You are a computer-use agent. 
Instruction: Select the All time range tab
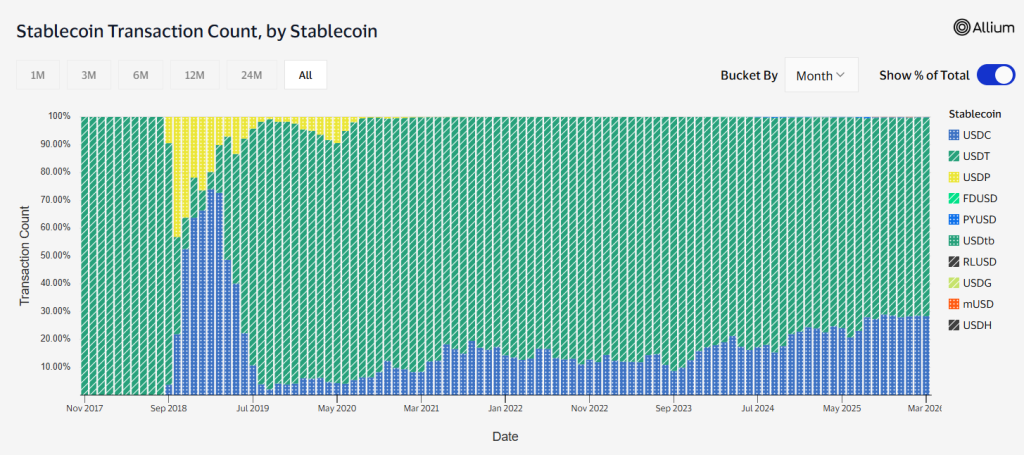click(305, 75)
